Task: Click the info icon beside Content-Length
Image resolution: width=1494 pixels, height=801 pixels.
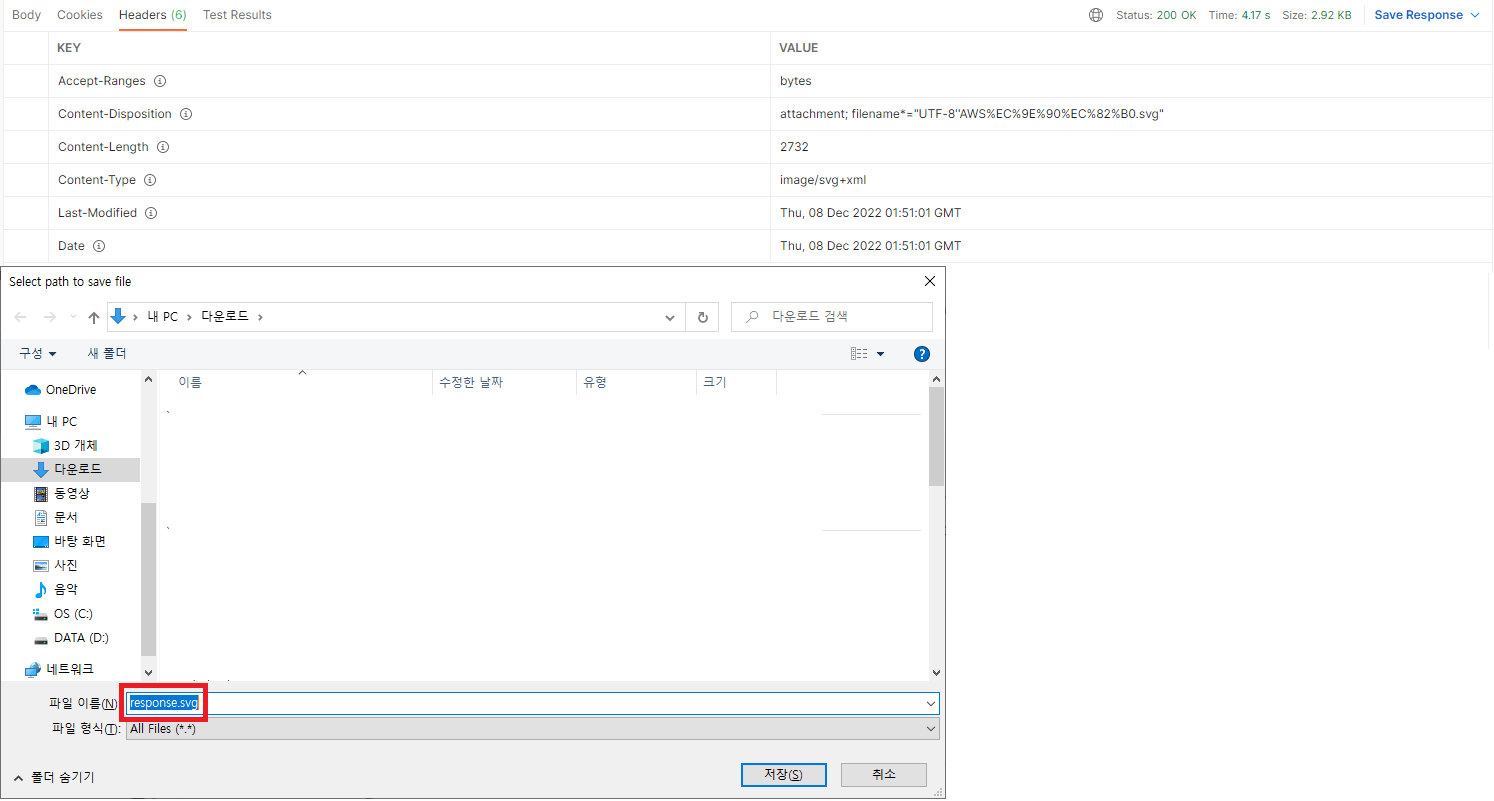Action: [163, 146]
